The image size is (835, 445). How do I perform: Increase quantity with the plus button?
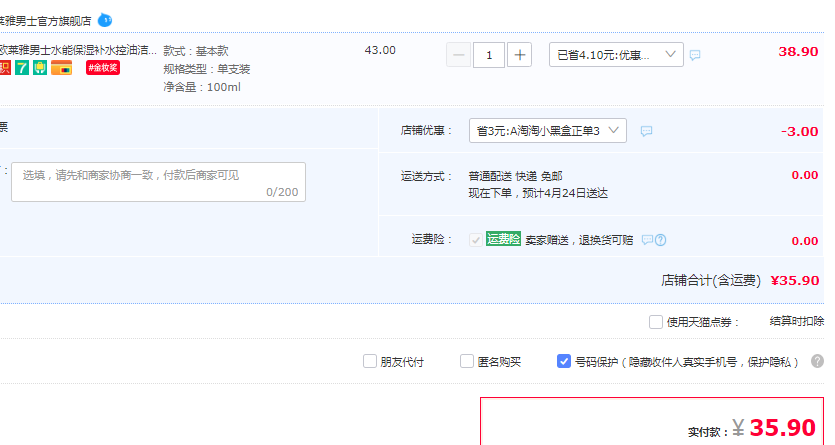[x=519, y=55]
